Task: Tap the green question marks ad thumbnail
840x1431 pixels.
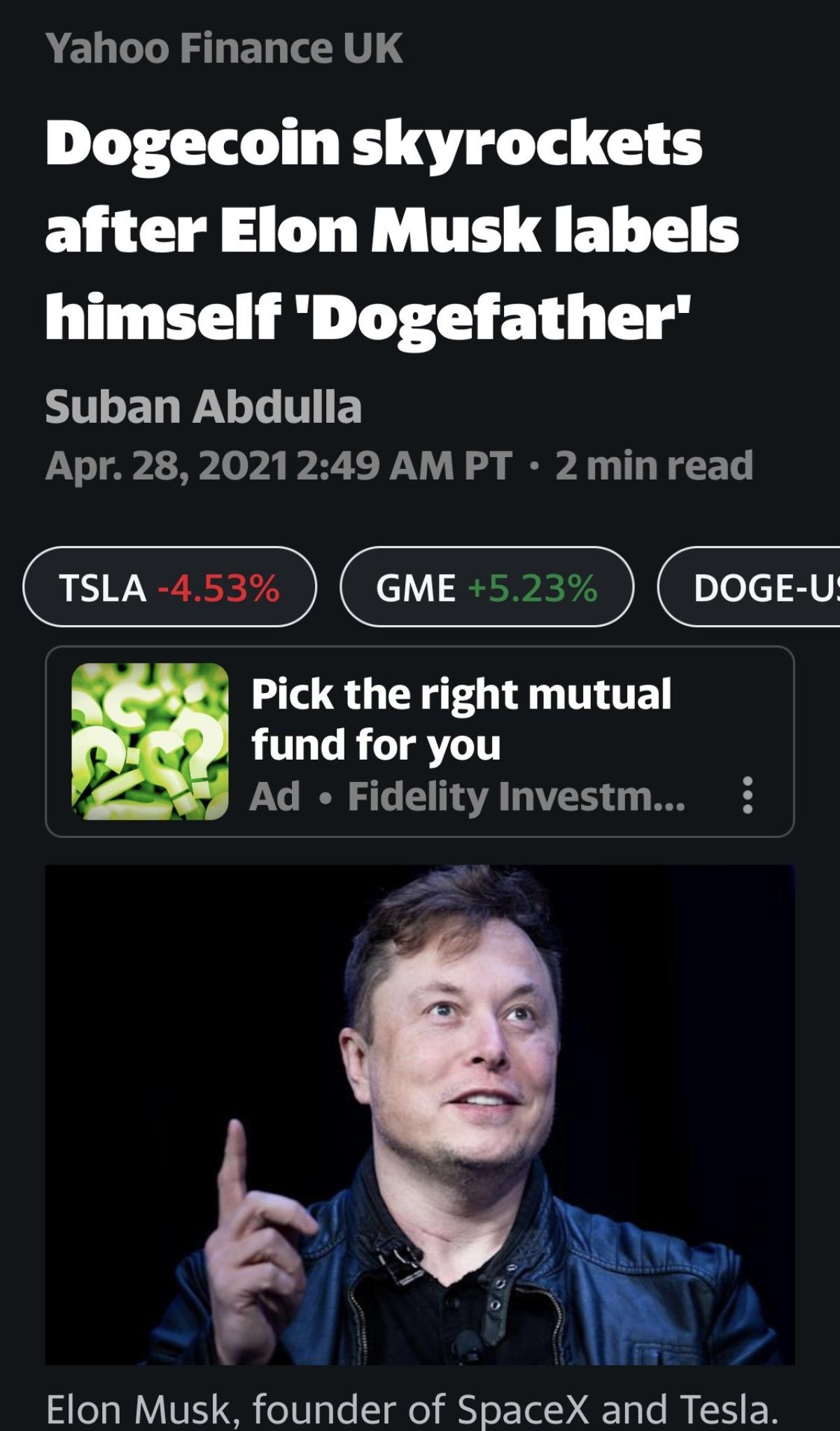Action: coord(150,741)
